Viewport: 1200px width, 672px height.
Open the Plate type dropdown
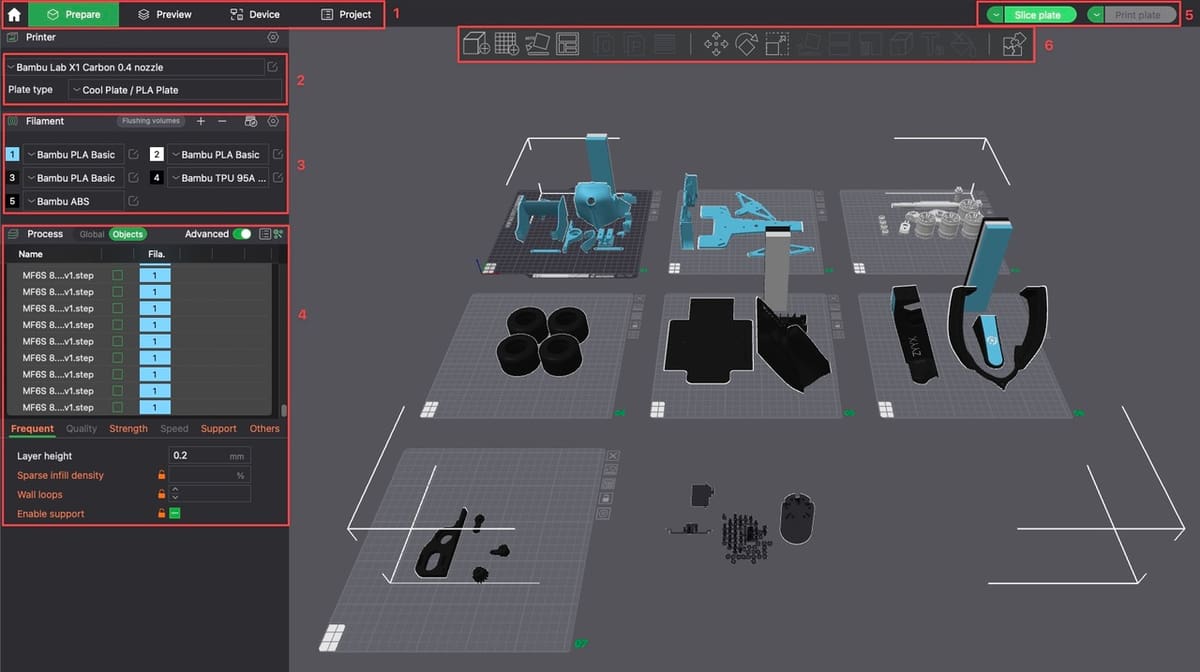[174, 90]
